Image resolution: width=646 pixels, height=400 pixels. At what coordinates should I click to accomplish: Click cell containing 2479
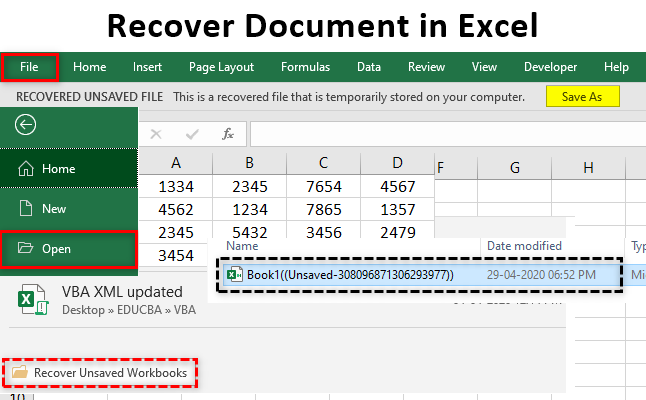pos(397,232)
